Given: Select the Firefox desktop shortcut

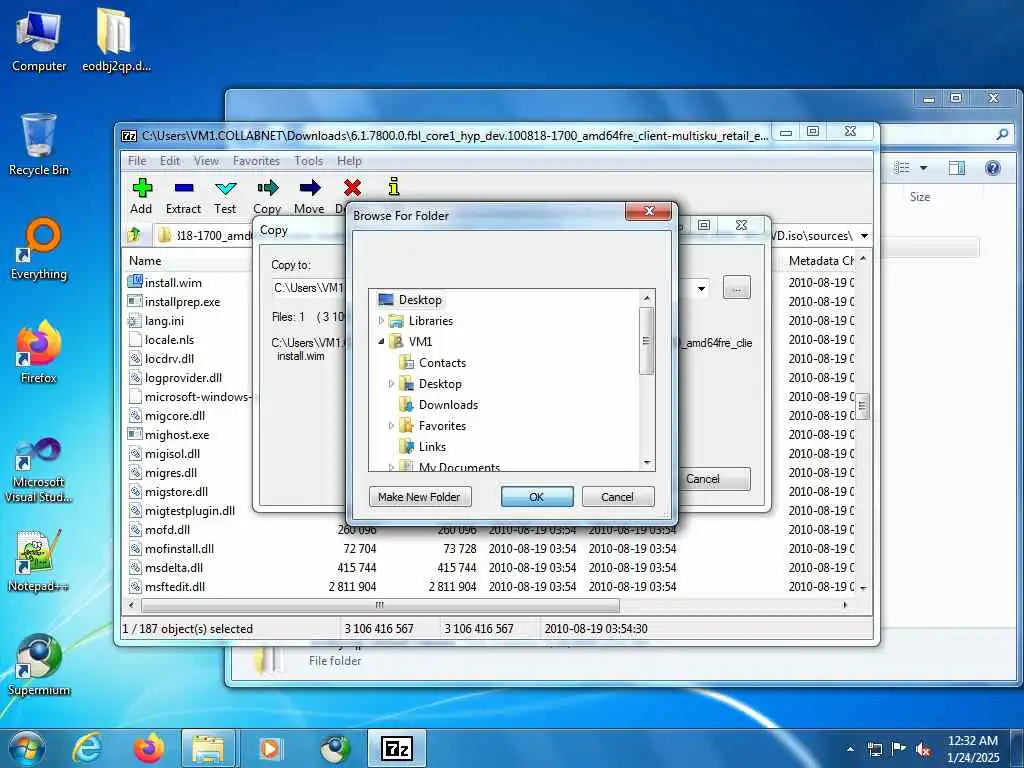Looking at the screenshot, I should (39, 353).
